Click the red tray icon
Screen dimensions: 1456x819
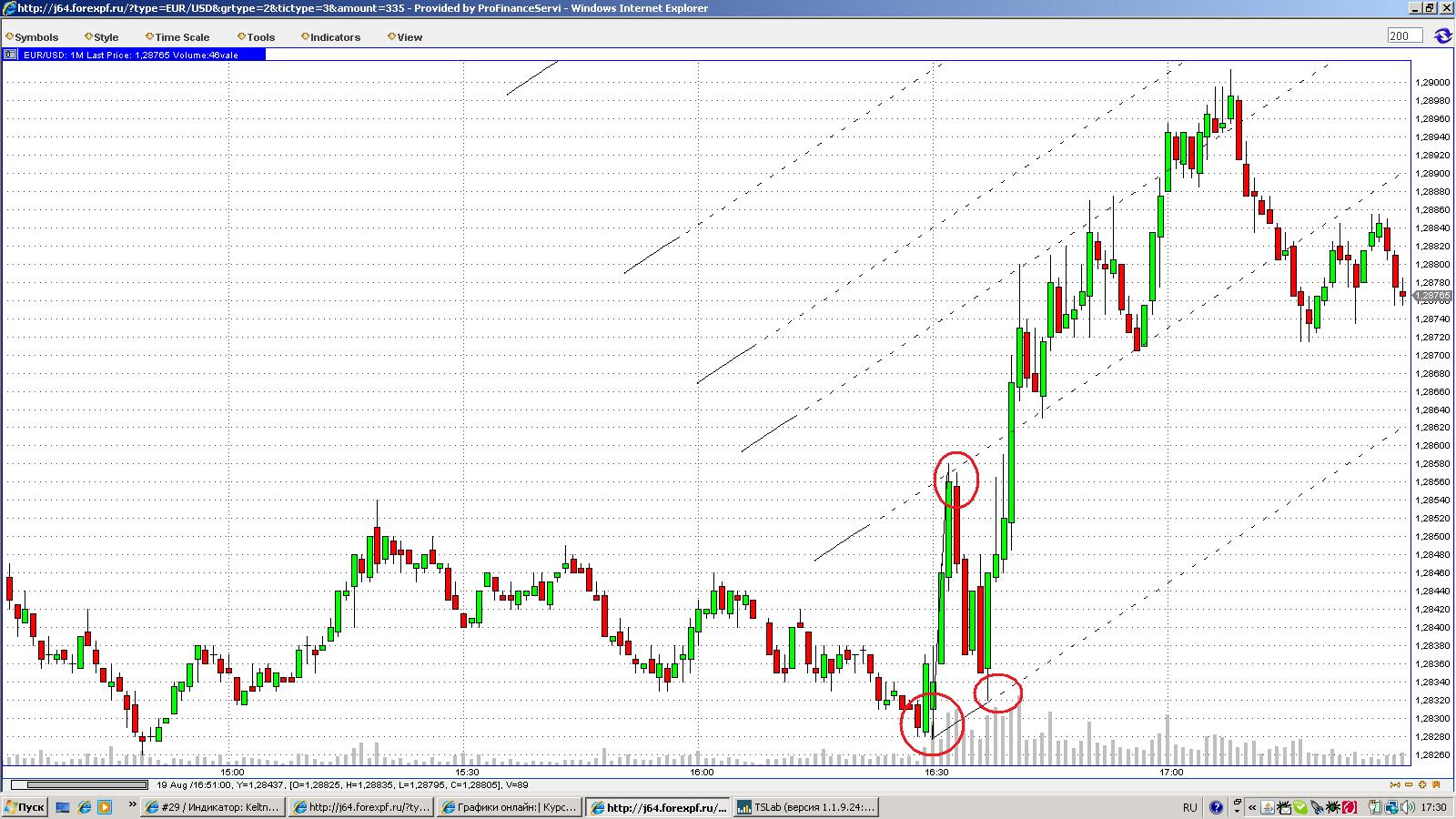1350,807
